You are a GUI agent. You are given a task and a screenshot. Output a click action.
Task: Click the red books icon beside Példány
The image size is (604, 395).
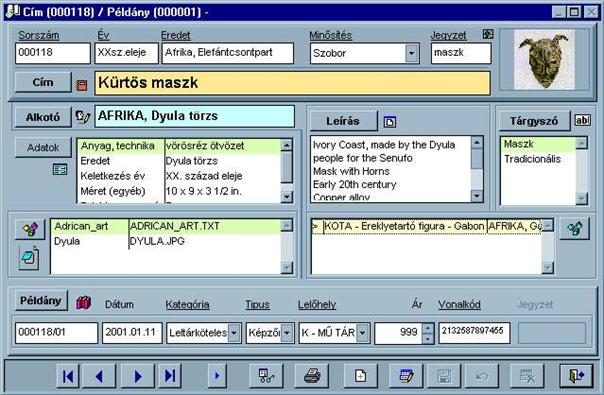click(x=84, y=303)
